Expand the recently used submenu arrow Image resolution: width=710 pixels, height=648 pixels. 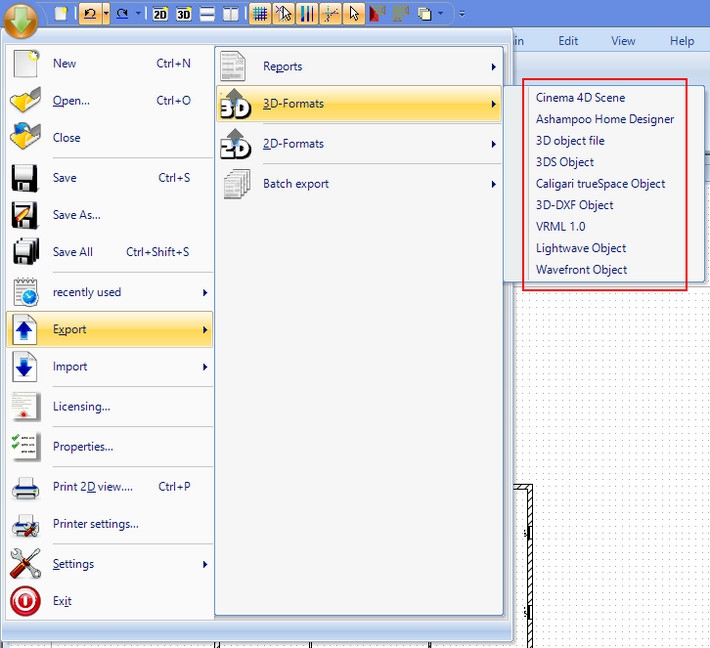click(x=205, y=293)
